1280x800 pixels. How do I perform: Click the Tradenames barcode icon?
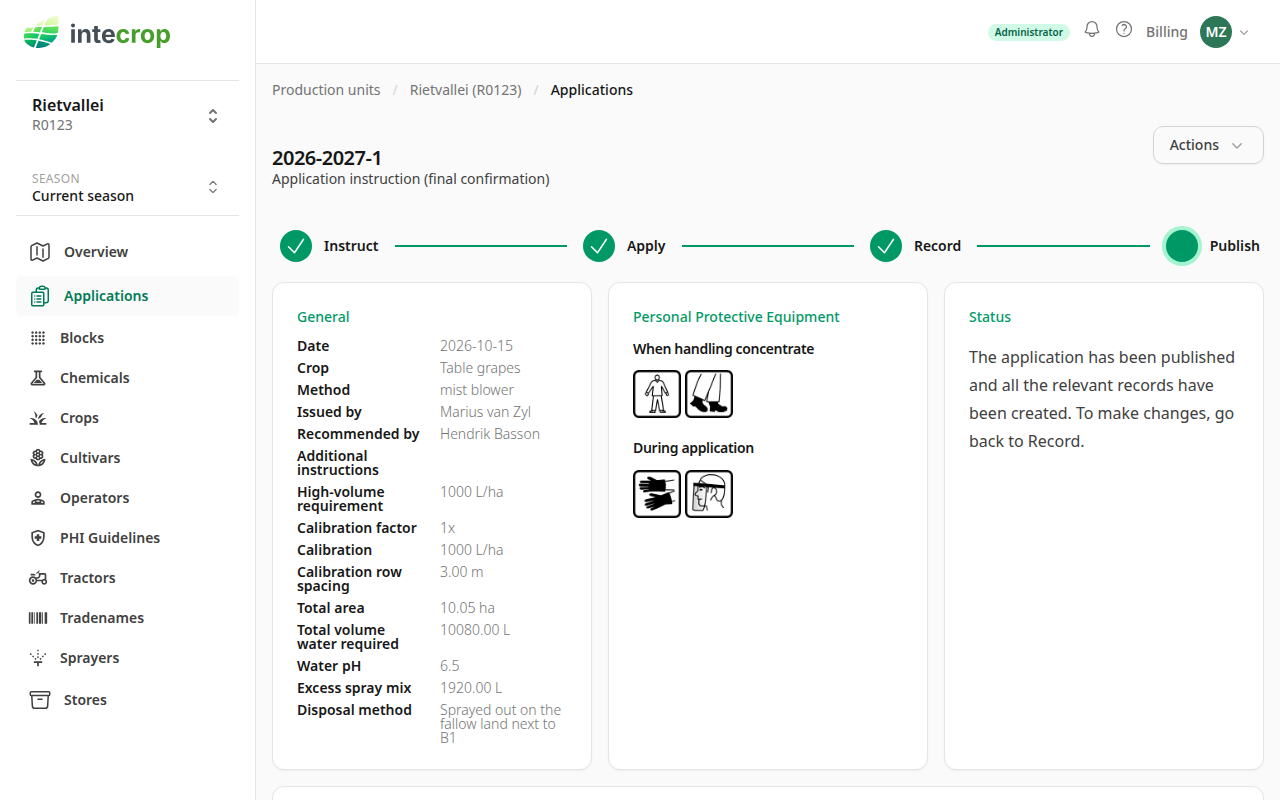[38, 618]
